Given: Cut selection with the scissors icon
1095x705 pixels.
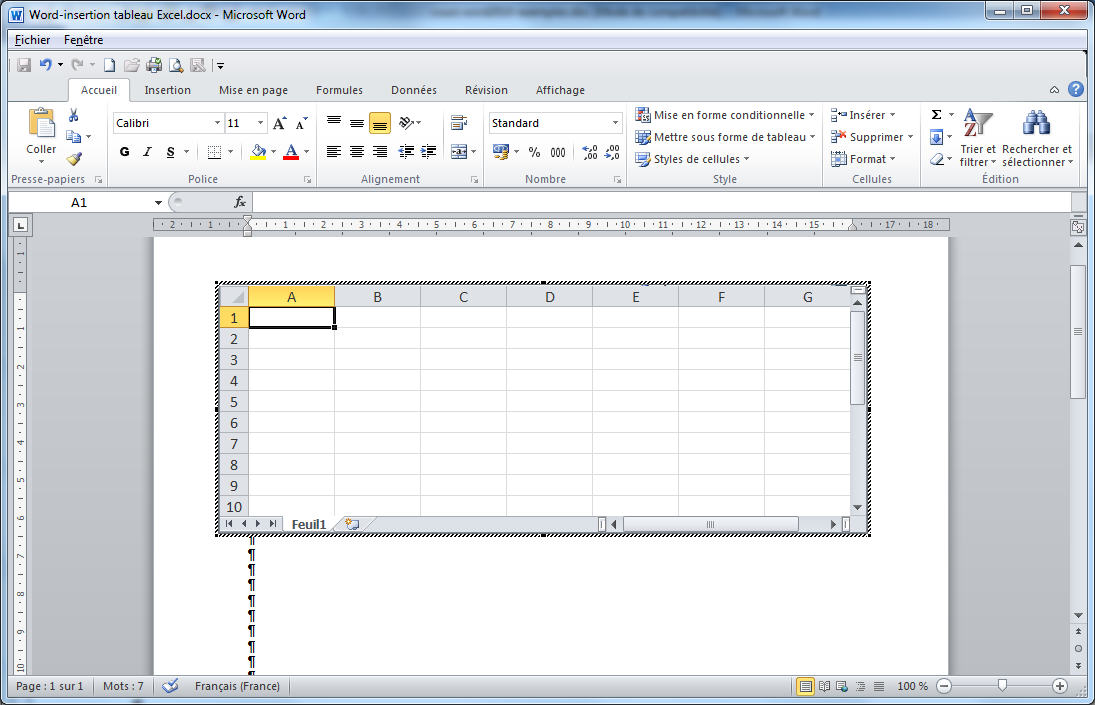Looking at the screenshot, I should pos(73,115).
